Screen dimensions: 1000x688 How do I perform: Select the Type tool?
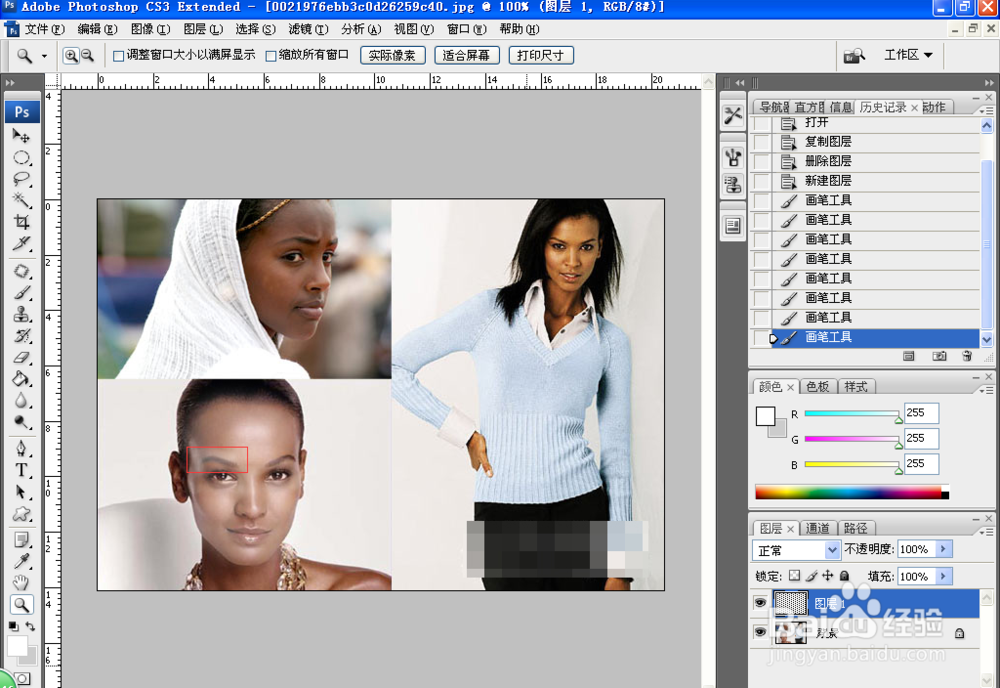[22, 471]
